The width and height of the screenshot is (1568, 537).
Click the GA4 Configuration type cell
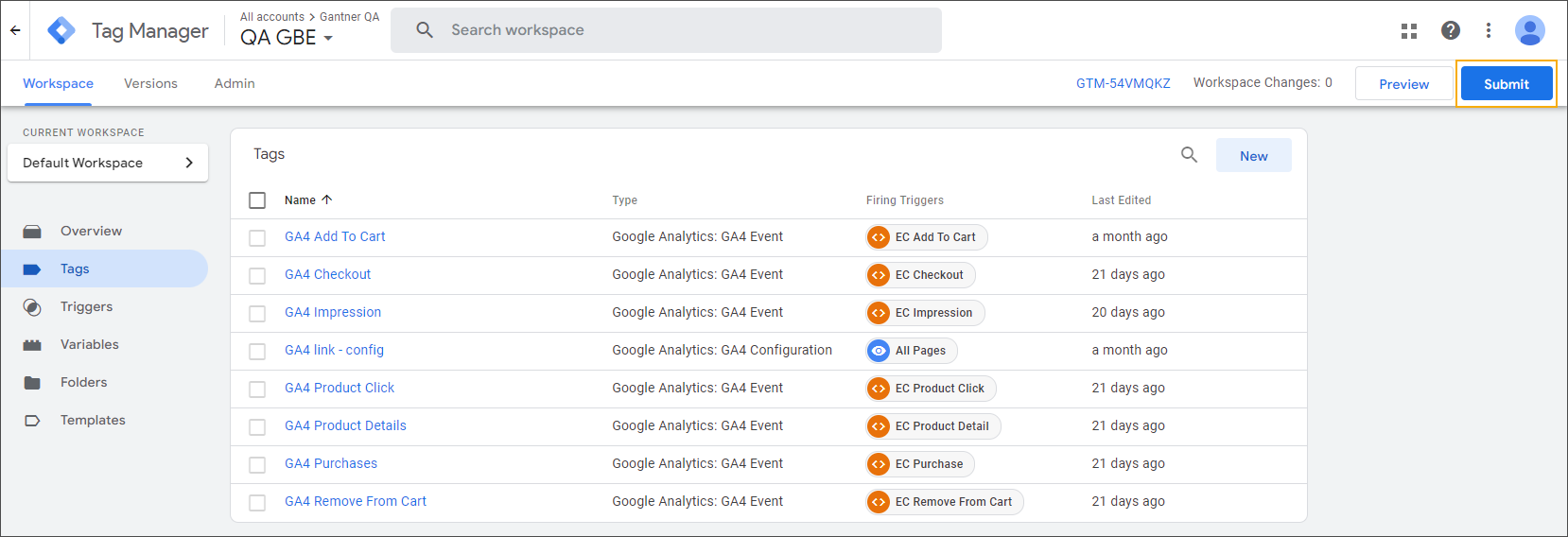point(722,351)
